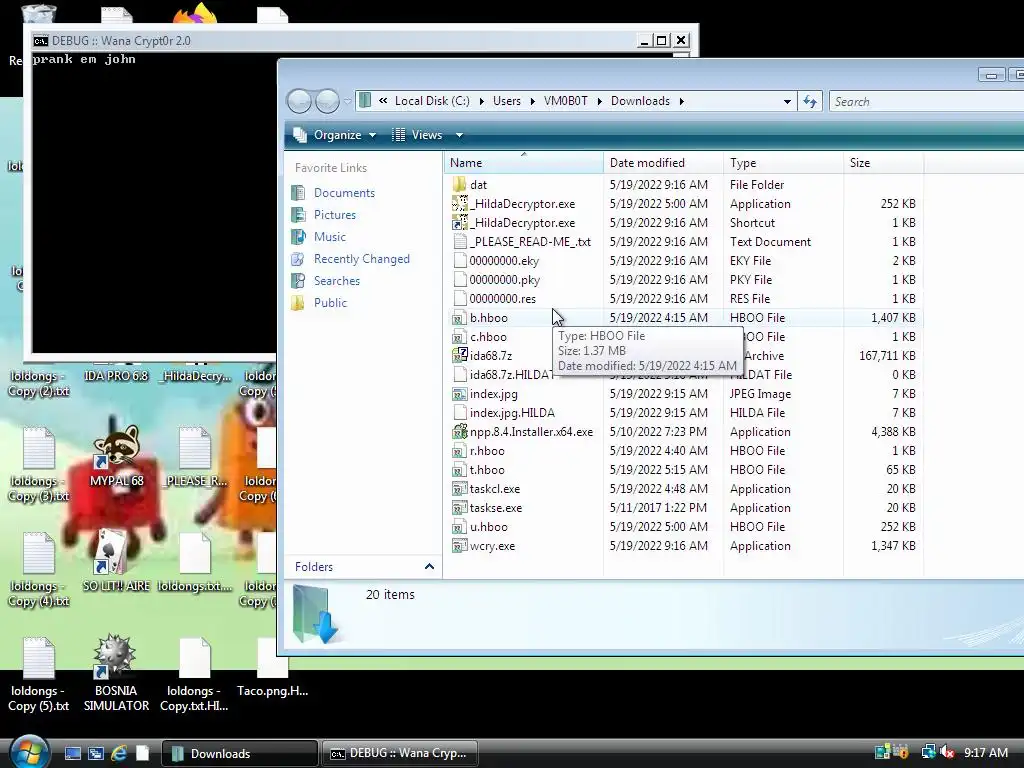Open recent pages dropdown next to Forward
1024x768 pixels.
[347, 101]
